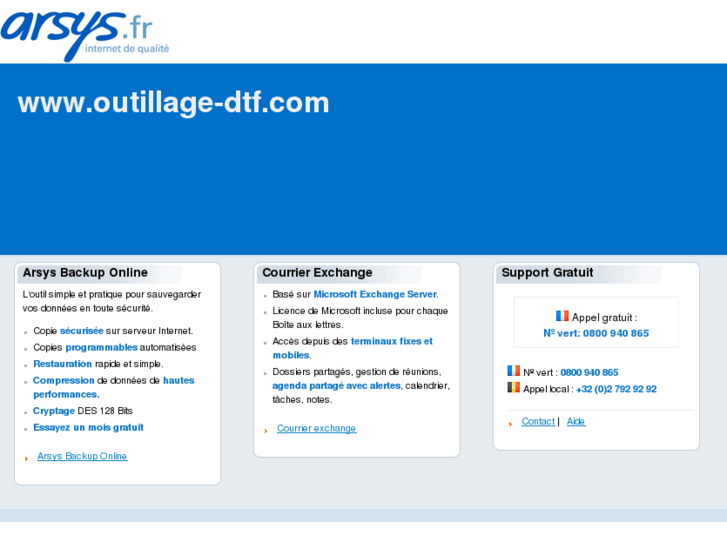The width and height of the screenshot is (727, 545).
Task: Click internet de qualité tagline
Action: (127, 49)
